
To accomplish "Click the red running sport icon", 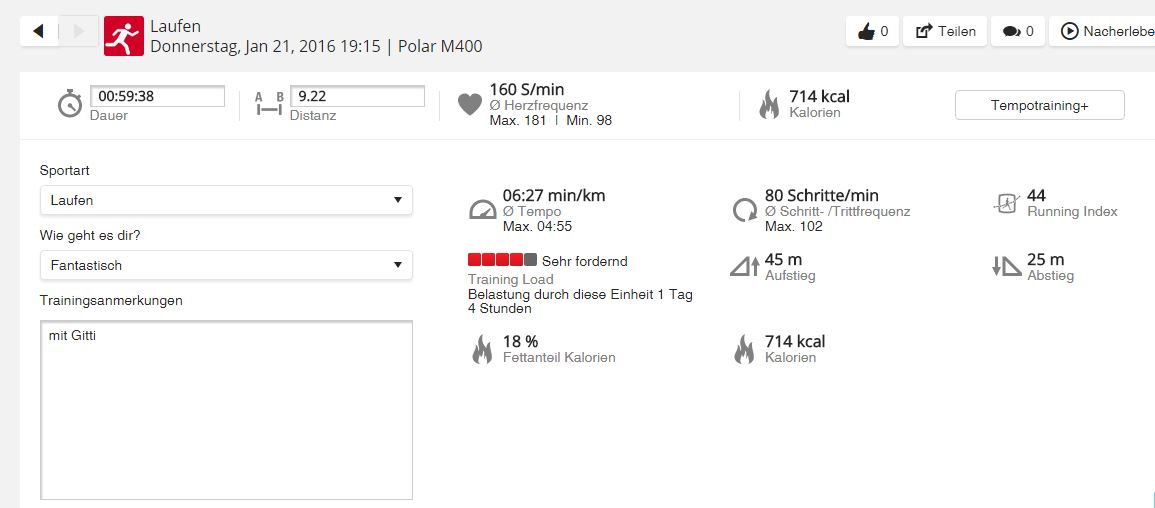I will coord(124,36).
